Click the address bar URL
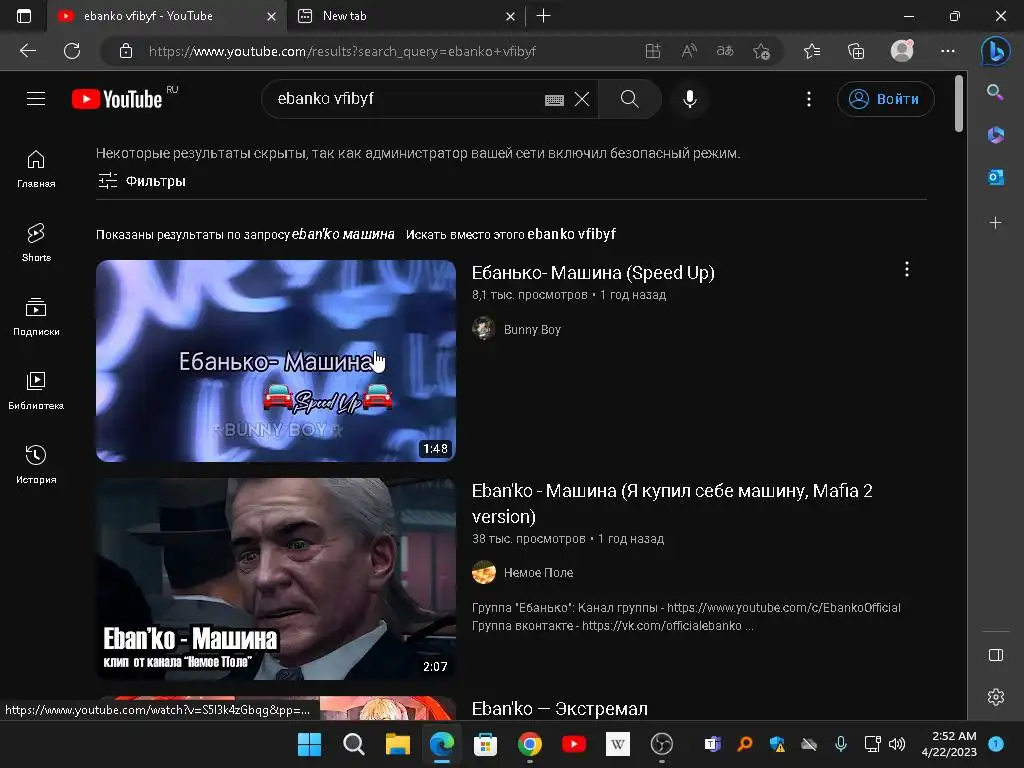This screenshot has width=1024, height=768. (342, 51)
